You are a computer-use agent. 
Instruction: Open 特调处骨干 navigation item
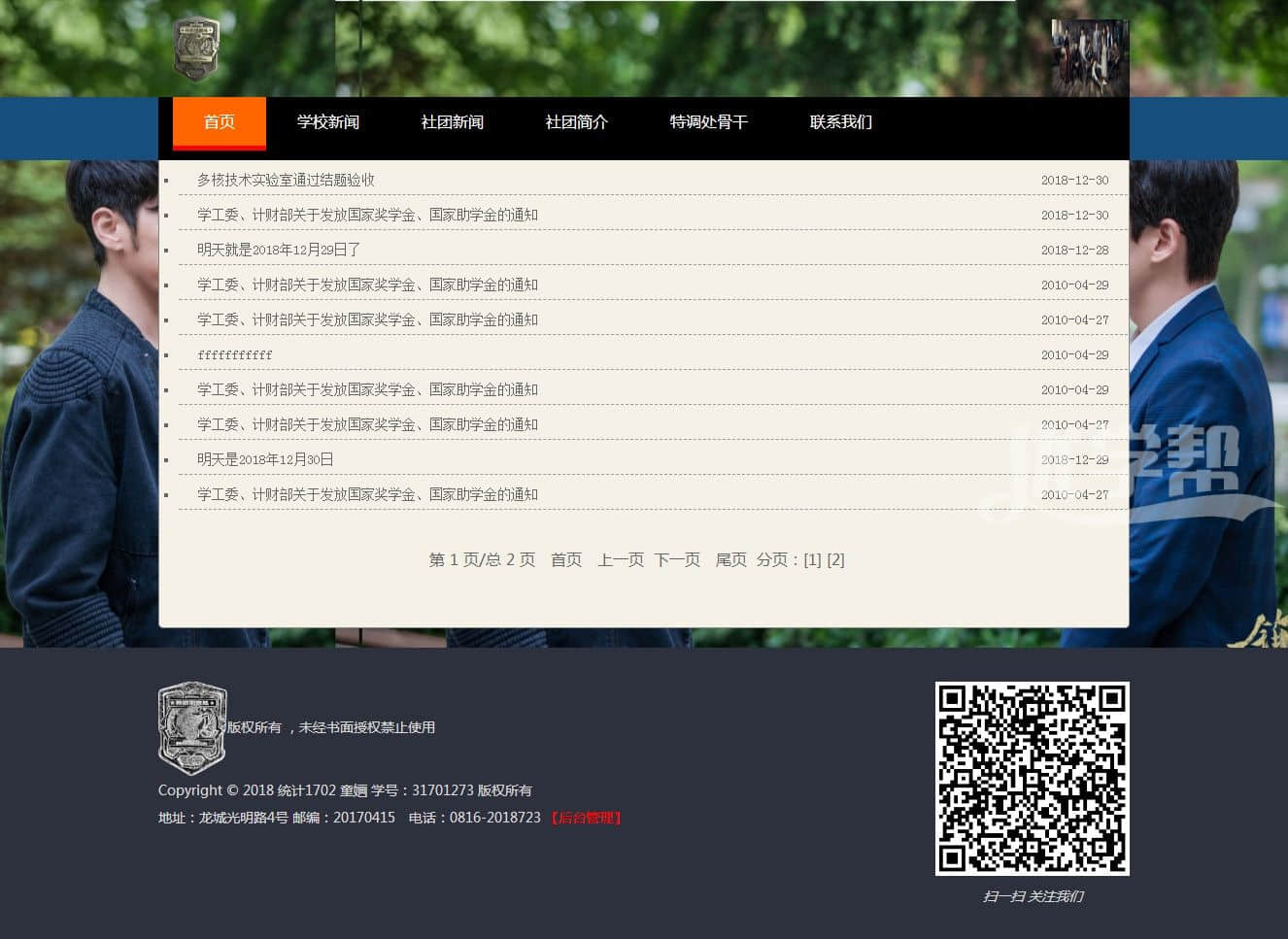(708, 122)
